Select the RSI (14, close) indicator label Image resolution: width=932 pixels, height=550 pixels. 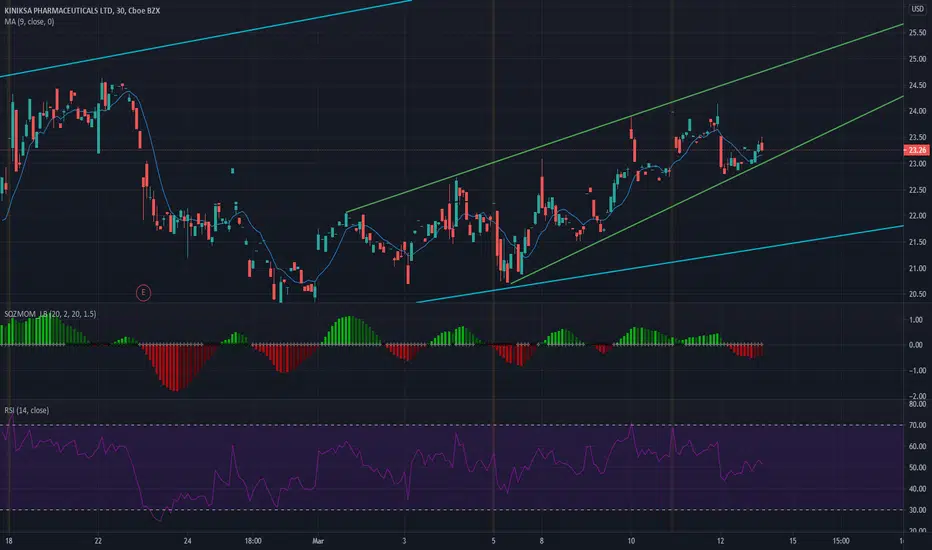[27, 410]
